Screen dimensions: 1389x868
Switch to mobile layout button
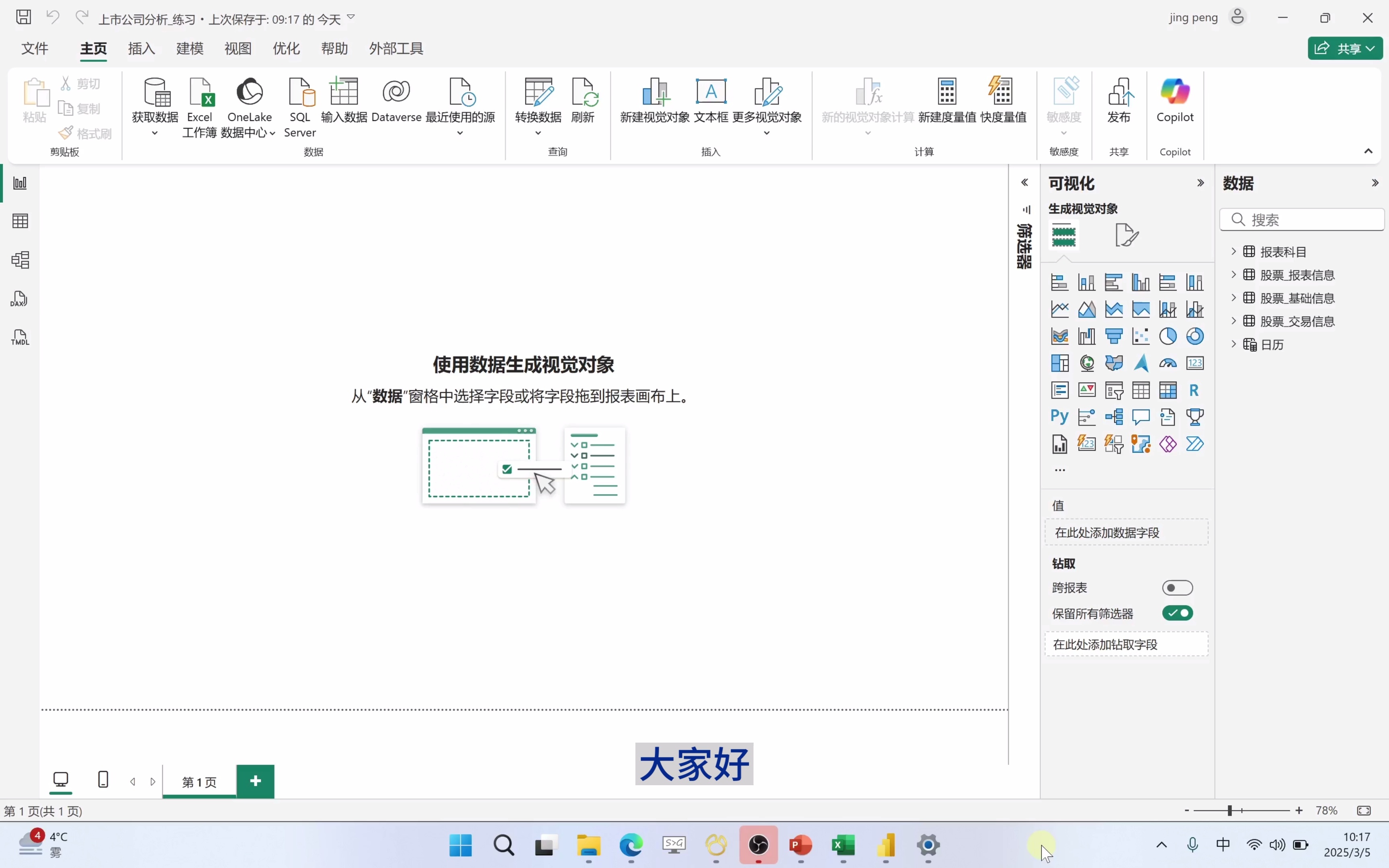point(103,780)
